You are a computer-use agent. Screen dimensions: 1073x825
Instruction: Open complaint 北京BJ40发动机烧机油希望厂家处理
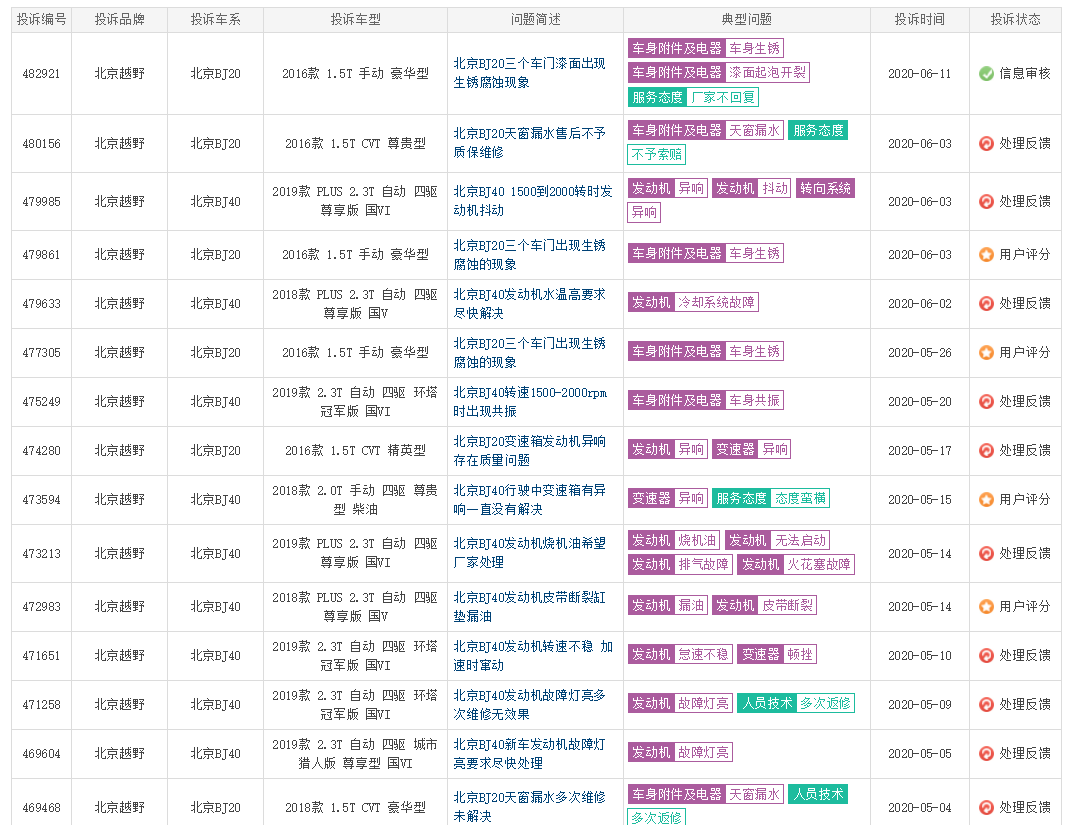point(529,553)
